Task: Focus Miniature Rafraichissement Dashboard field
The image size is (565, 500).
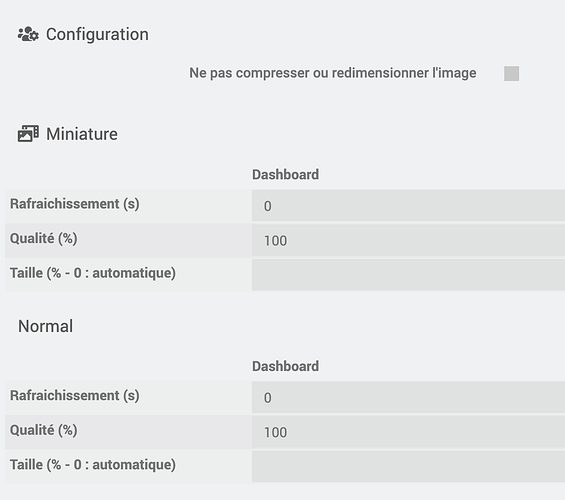Action: pos(408,206)
